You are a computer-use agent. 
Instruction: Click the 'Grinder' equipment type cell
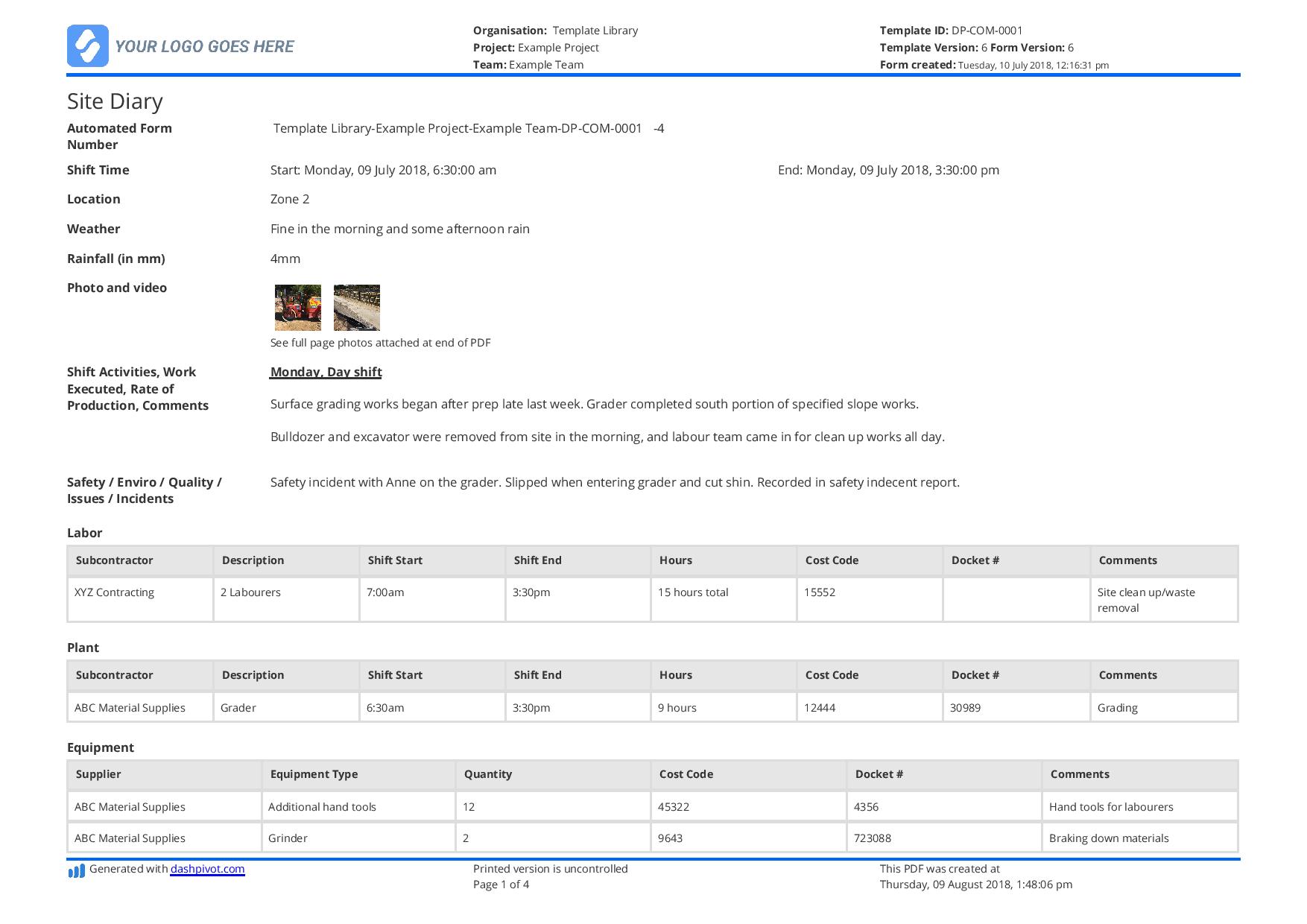click(x=358, y=838)
